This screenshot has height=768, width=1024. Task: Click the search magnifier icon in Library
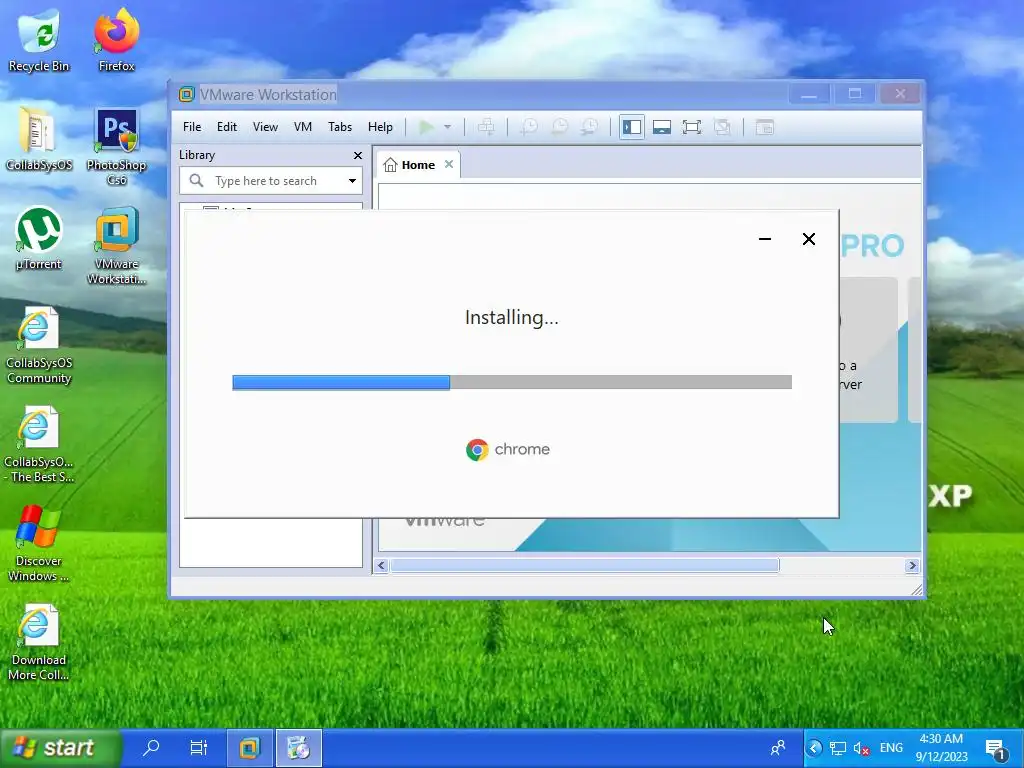point(196,180)
